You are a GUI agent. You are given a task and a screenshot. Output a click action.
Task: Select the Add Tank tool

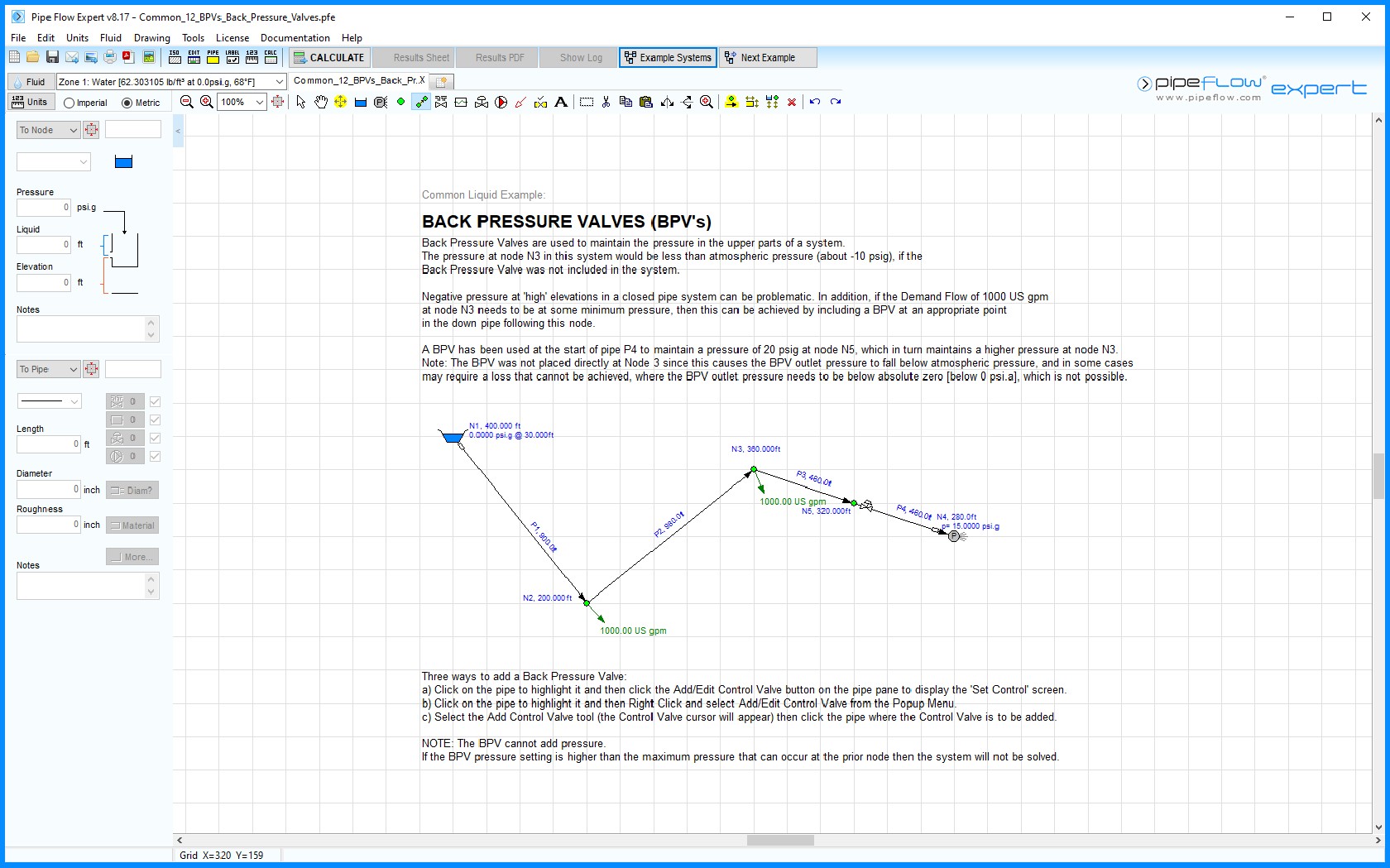tap(361, 102)
